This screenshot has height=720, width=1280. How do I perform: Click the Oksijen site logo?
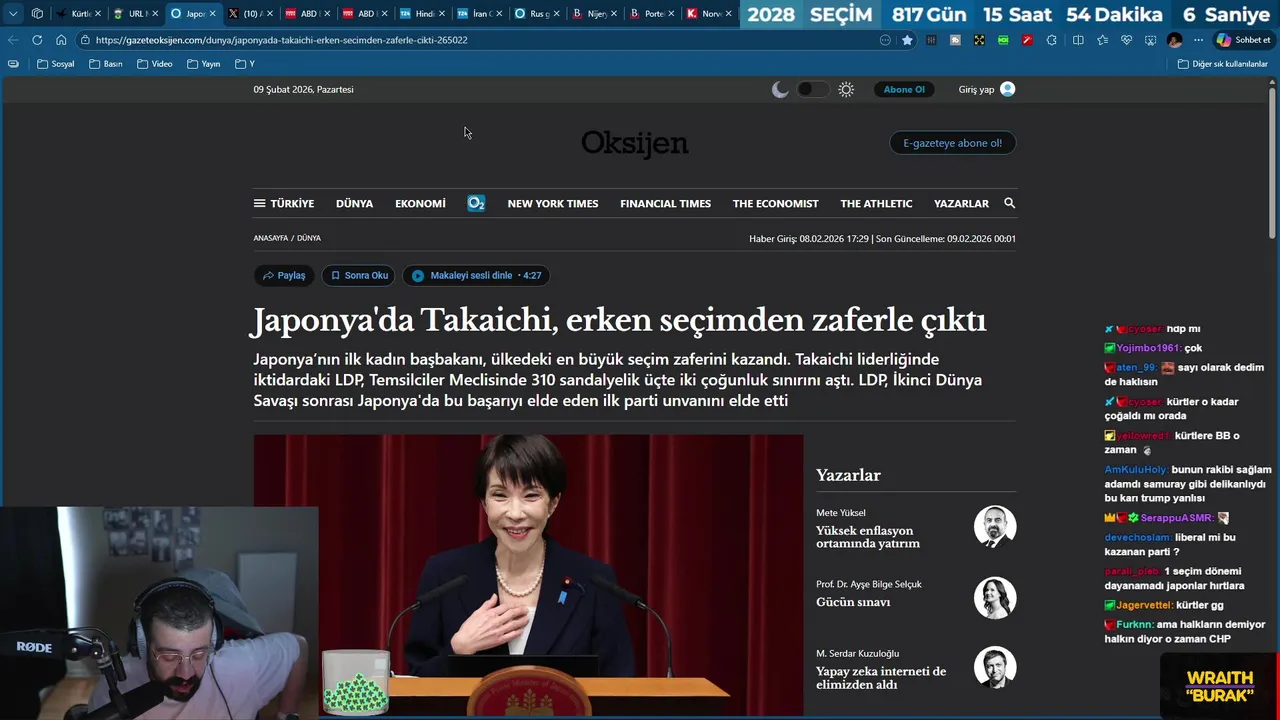pos(635,144)
